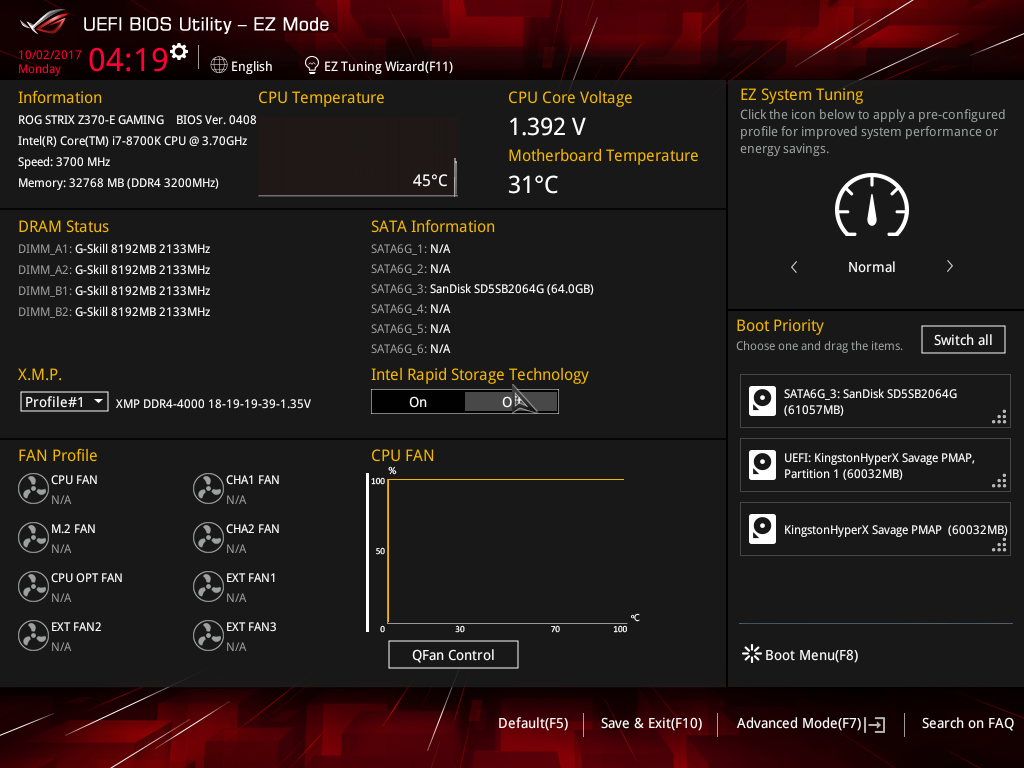Click the Normal tuning profile label
The image size is (1024, 768).
coord(871,267)
